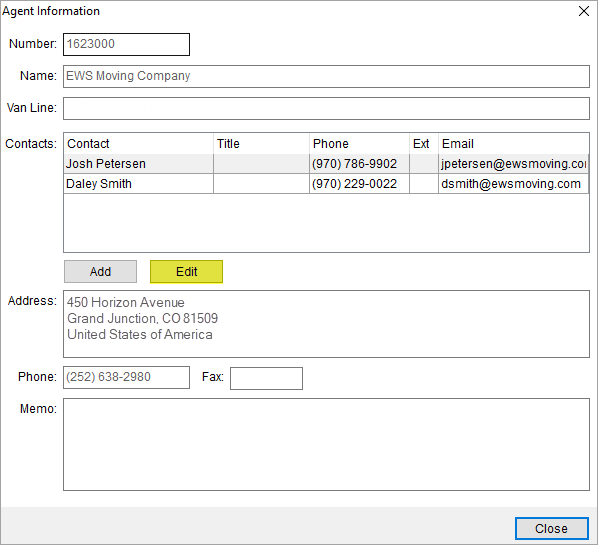Image resolution: width=598 pixels, height=545 pixels.
Task: Click the Close button at bottom
Action: (x=551, y=528)
